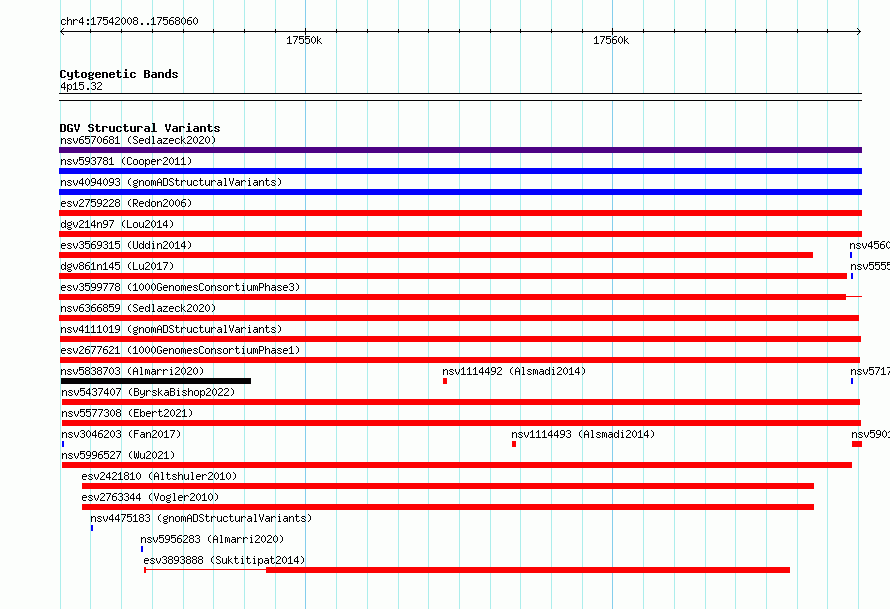Click the DGV Structural Variants track title
Image resolution: width=890 pixels, height=609 pixels.
click(140, 128)
